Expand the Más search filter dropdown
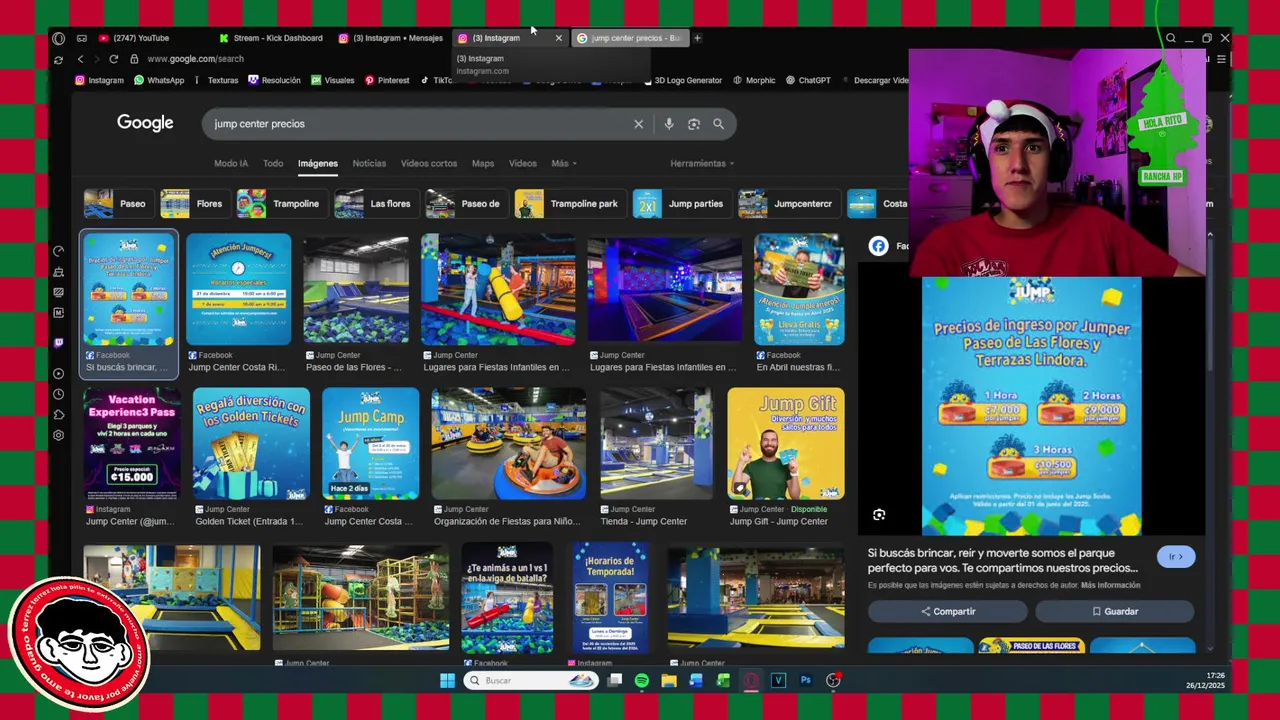Image resolution: width=1280 pixels, height=720 pixels. [563, 163]
